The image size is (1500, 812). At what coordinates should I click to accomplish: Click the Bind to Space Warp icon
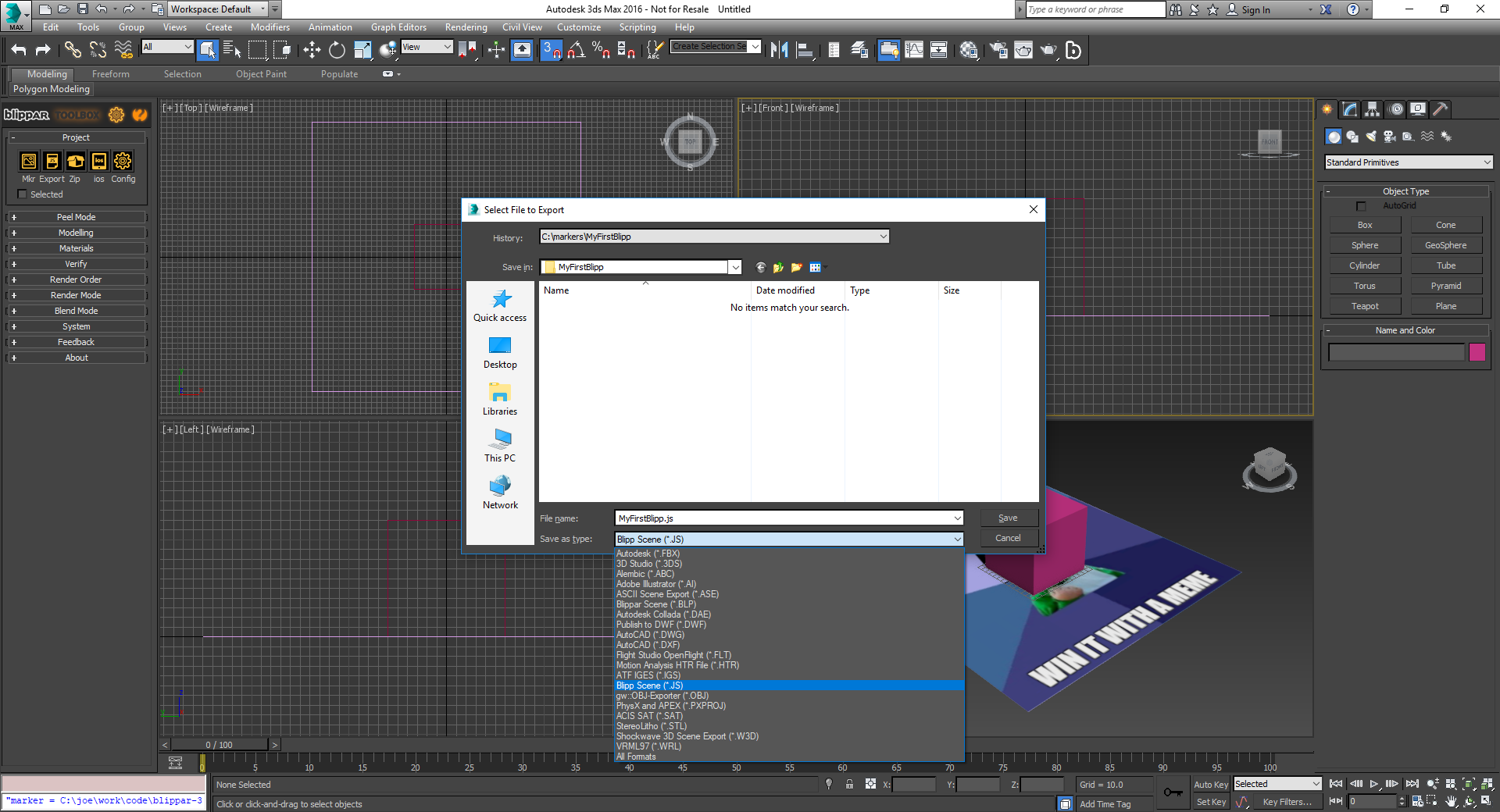coord(123,50)
